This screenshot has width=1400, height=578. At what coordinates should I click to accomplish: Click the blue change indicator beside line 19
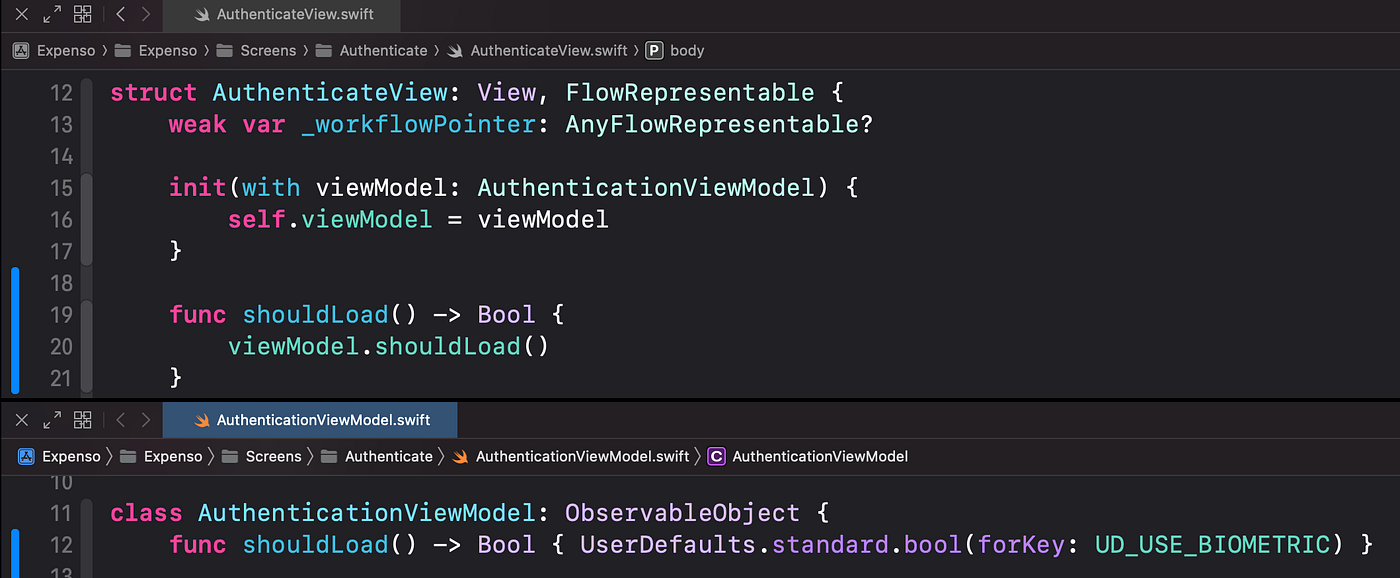(14, 314)
